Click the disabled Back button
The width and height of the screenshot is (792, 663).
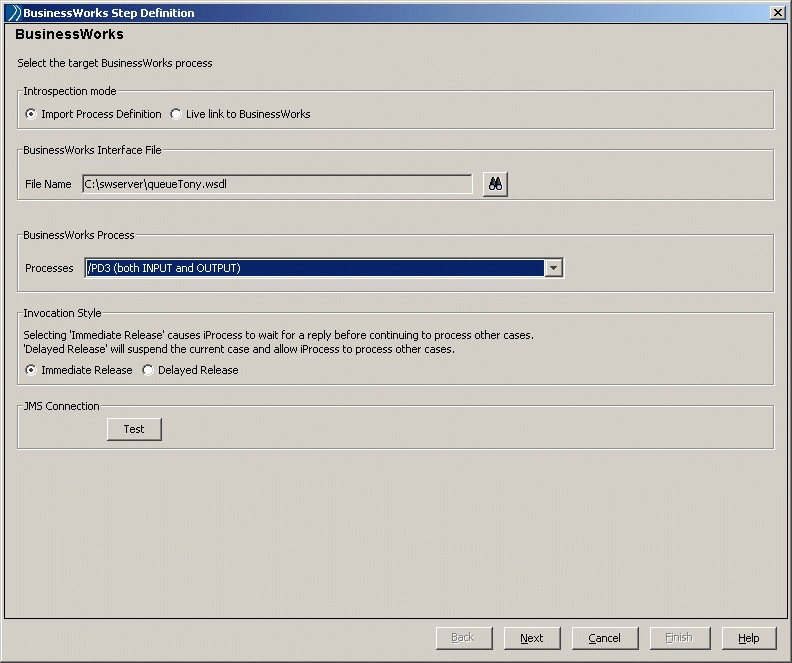[464, 638]
